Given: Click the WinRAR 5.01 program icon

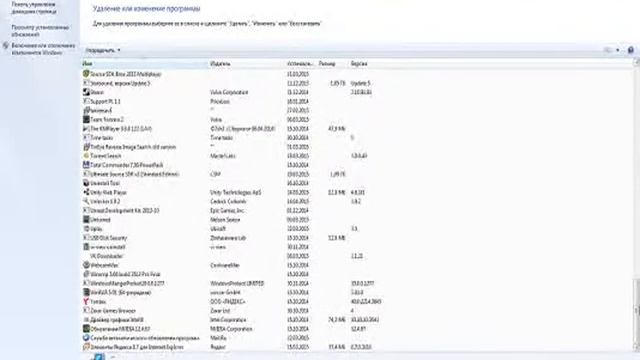Looking at the screenshot, I should click(86, 292).
